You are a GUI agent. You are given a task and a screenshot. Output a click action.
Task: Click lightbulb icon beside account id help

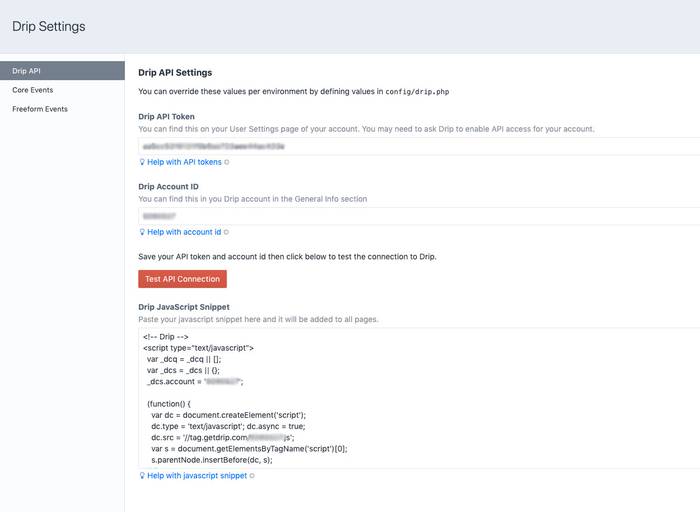pos(142,232)
